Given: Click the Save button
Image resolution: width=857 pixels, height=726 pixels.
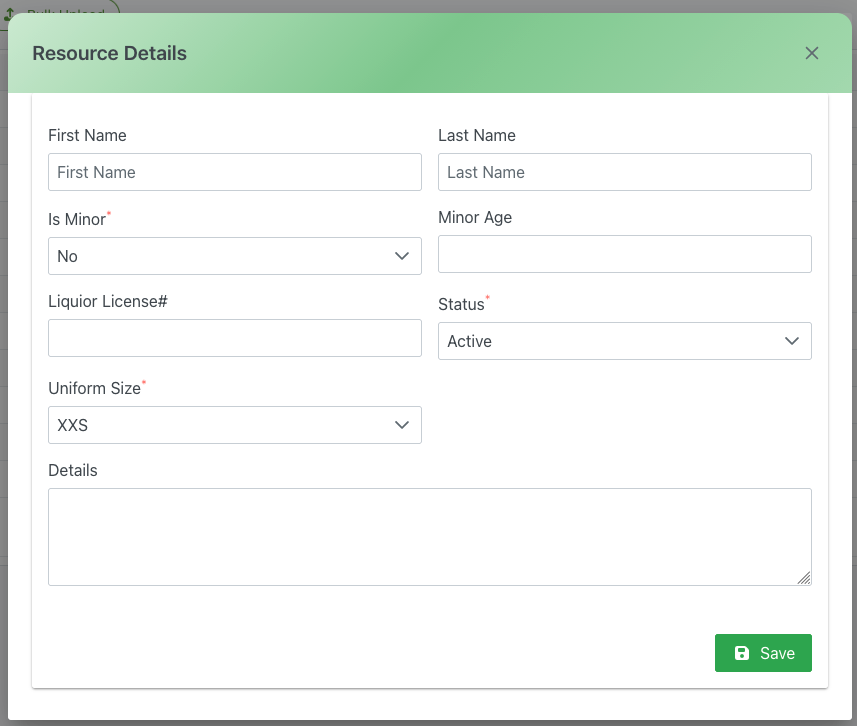Looking at the screenshot, I should click(x=763, y=652).
